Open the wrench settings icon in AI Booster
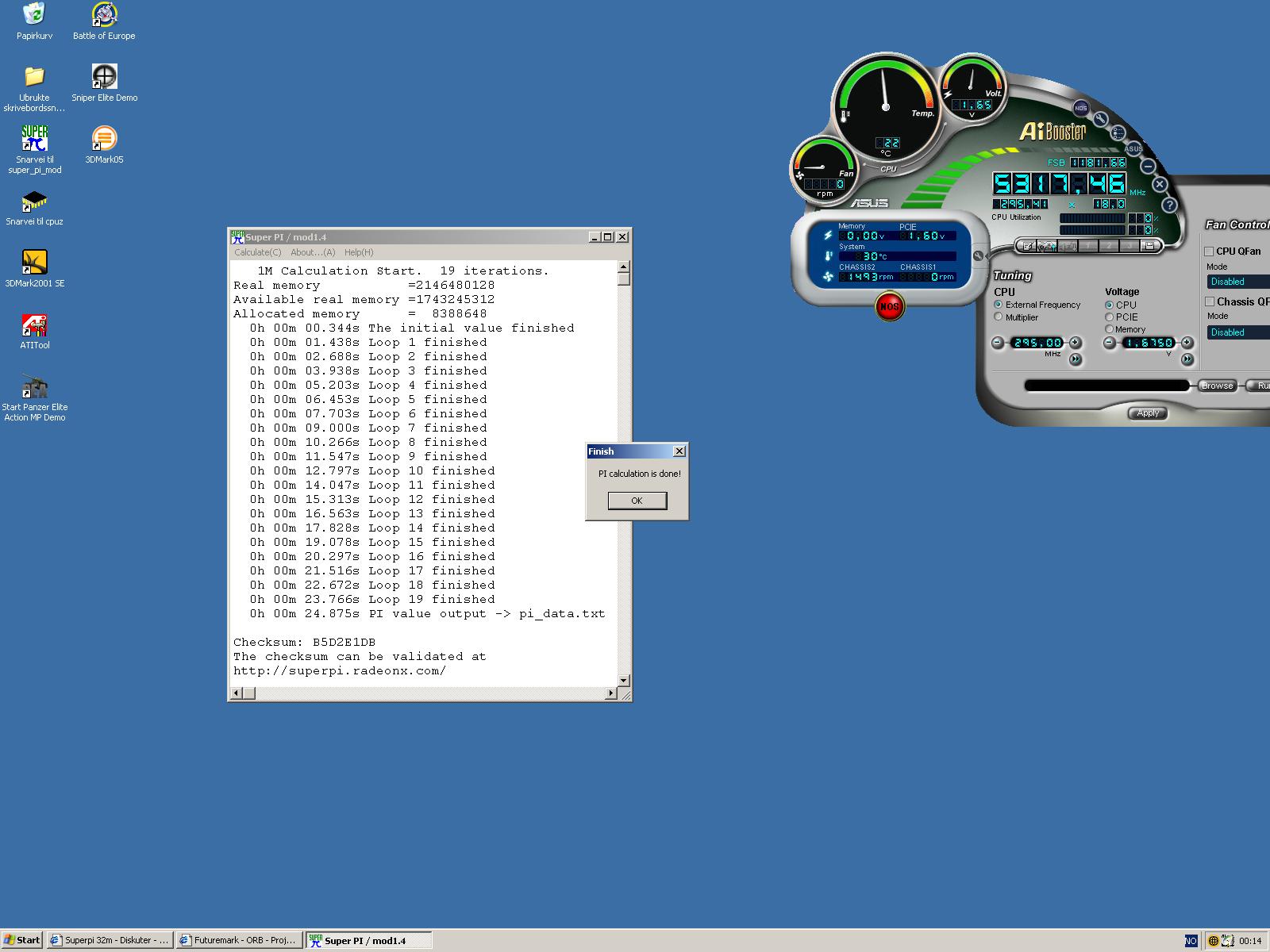 1100,119
